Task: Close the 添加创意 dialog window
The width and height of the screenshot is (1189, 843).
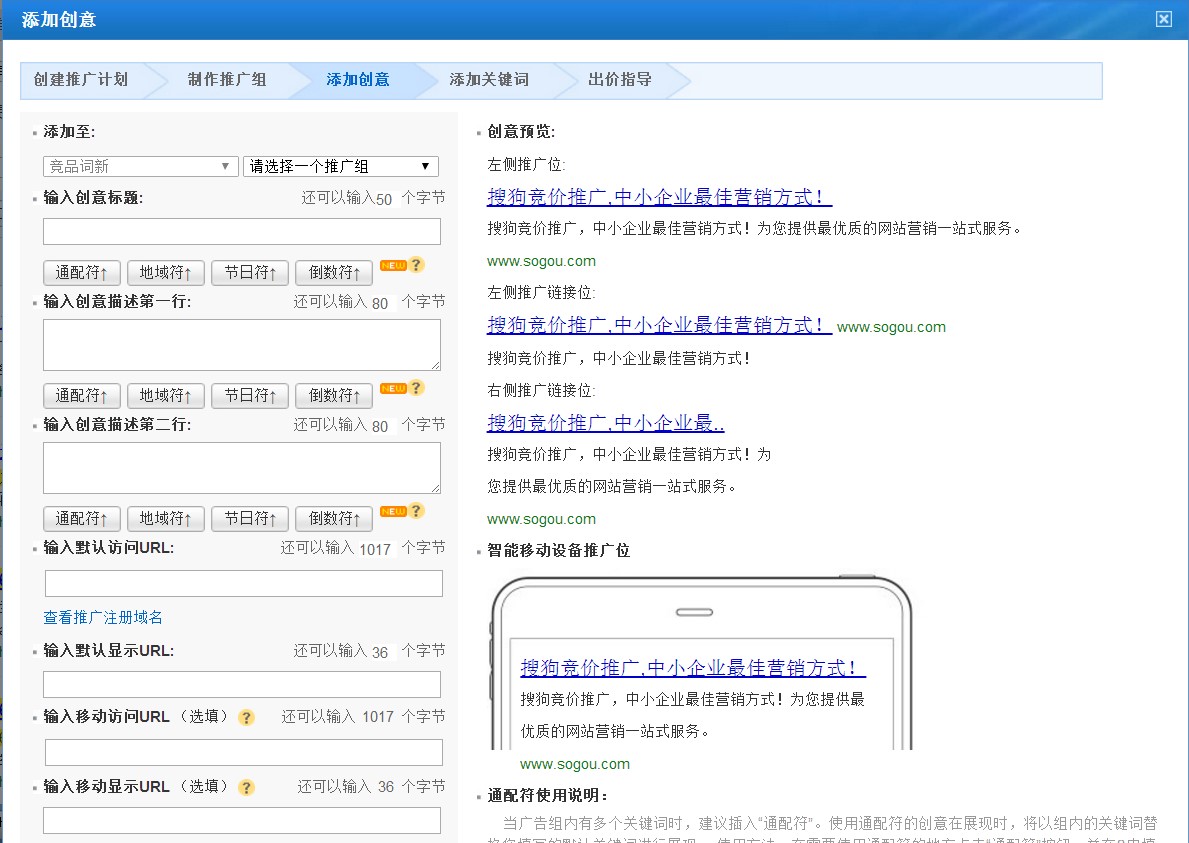Action: pos(1163,19)
